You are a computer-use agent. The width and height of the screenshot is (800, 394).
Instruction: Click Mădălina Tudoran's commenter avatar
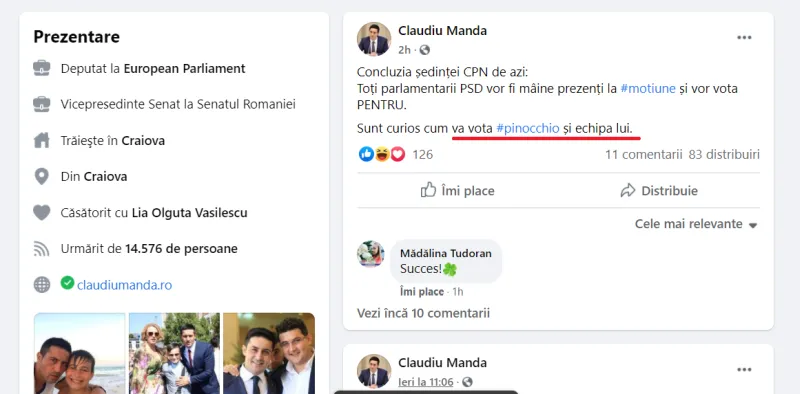pos(371,254)
